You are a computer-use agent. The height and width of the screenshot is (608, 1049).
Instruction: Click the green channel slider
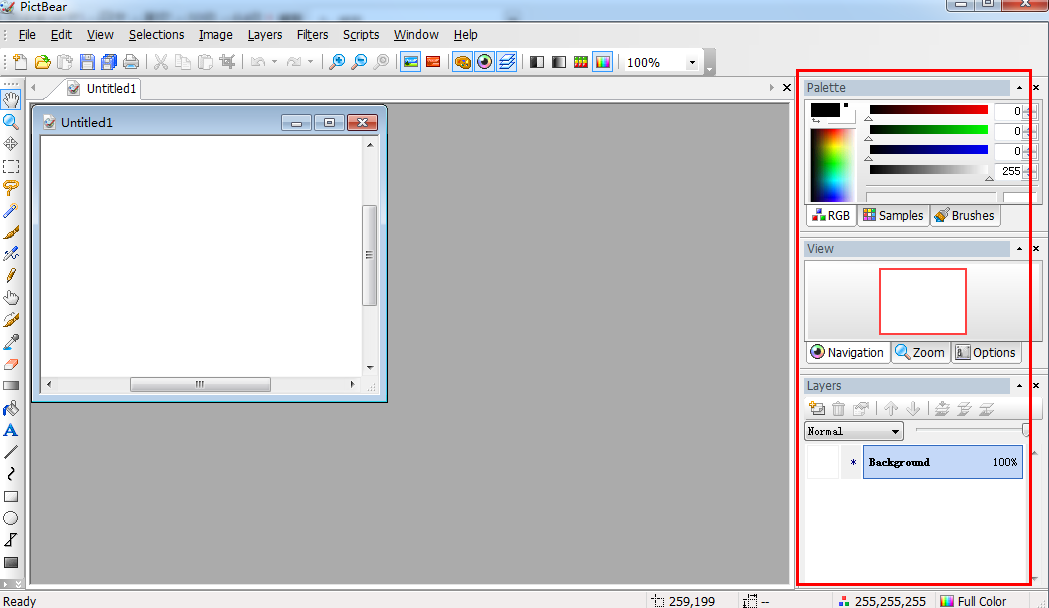pyautogui.click(x=929, y=130)
